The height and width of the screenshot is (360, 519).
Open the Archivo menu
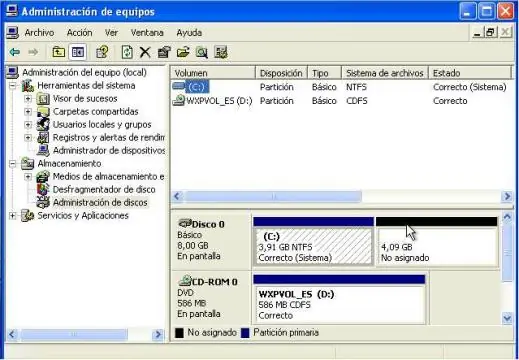coord(39,33)
